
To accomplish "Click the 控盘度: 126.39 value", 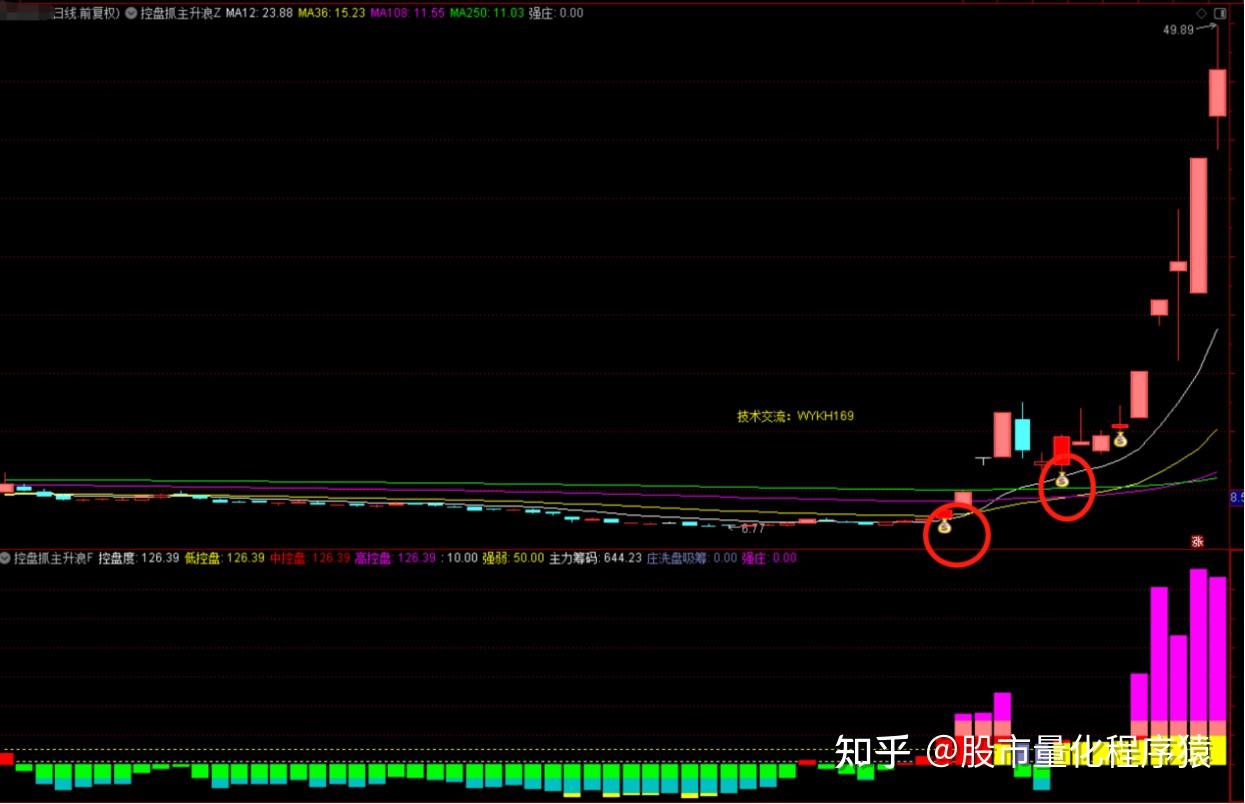I will [x=139, y=557].
